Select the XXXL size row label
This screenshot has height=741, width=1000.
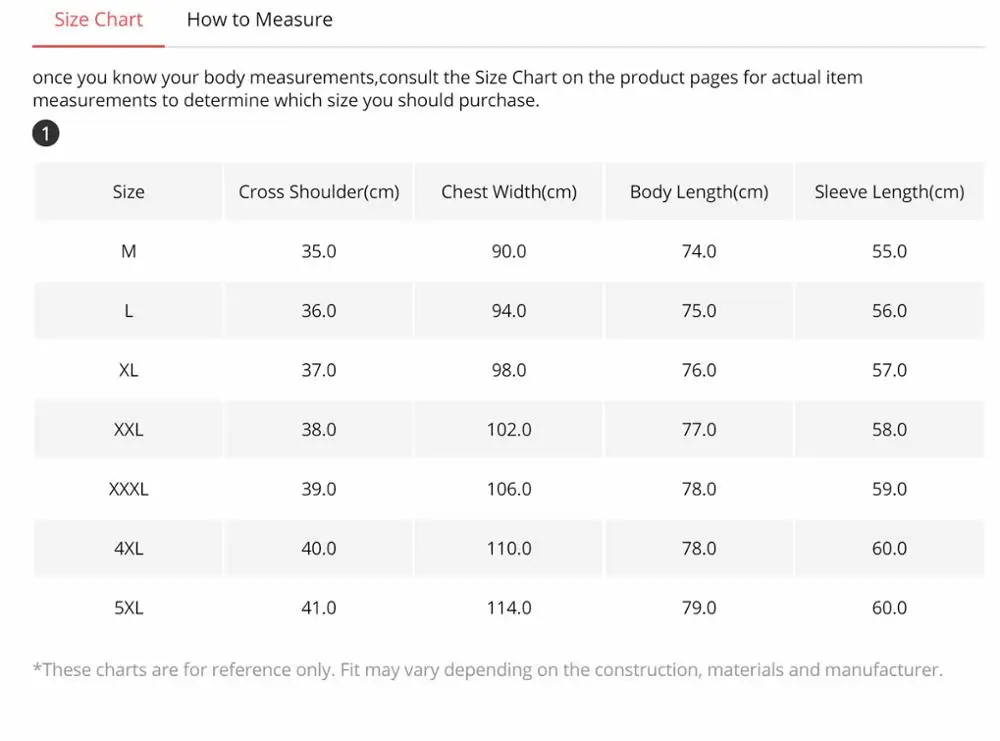128,489
